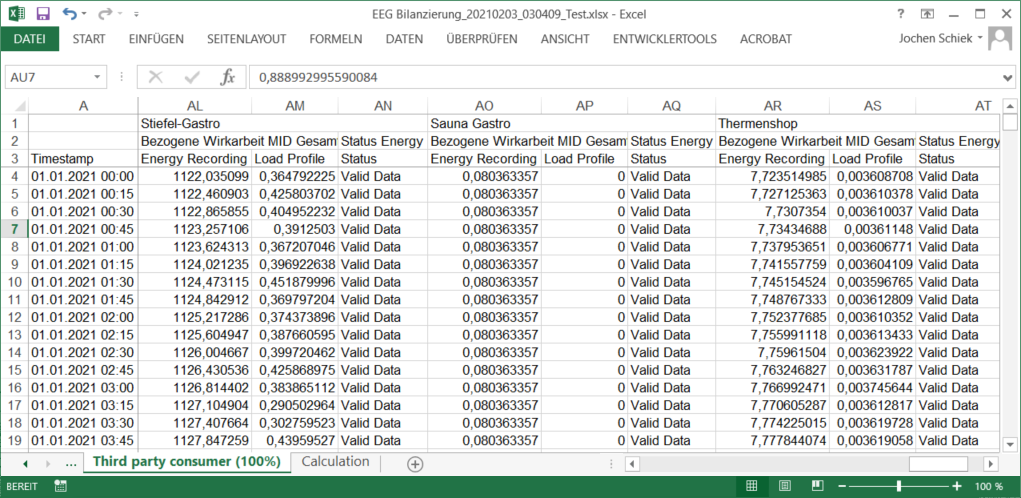
Task: Select column AO header
Action: pyautogui.click(x=484, y=106)
